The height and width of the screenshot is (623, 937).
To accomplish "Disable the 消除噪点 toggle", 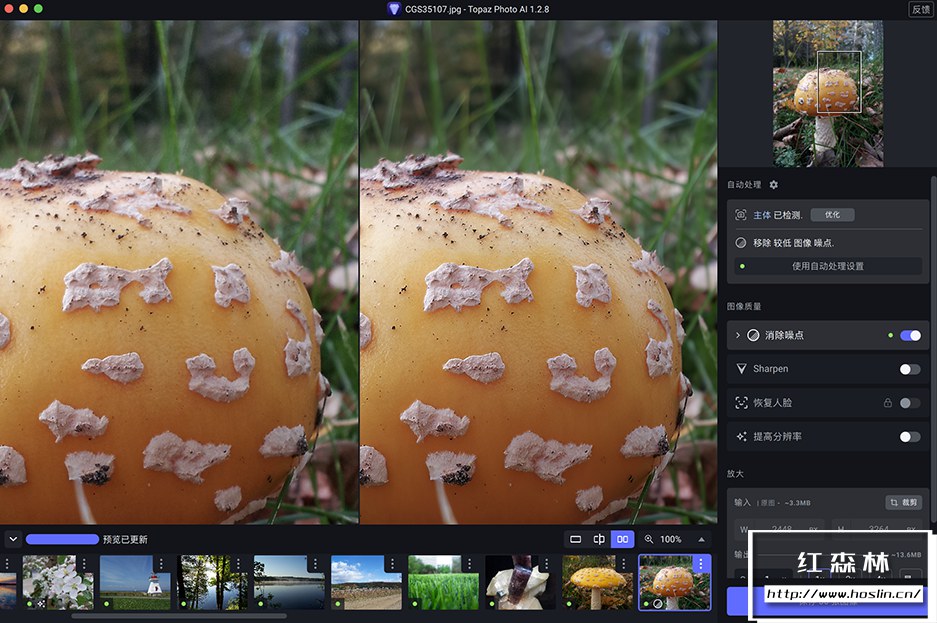I will point(910,335).
